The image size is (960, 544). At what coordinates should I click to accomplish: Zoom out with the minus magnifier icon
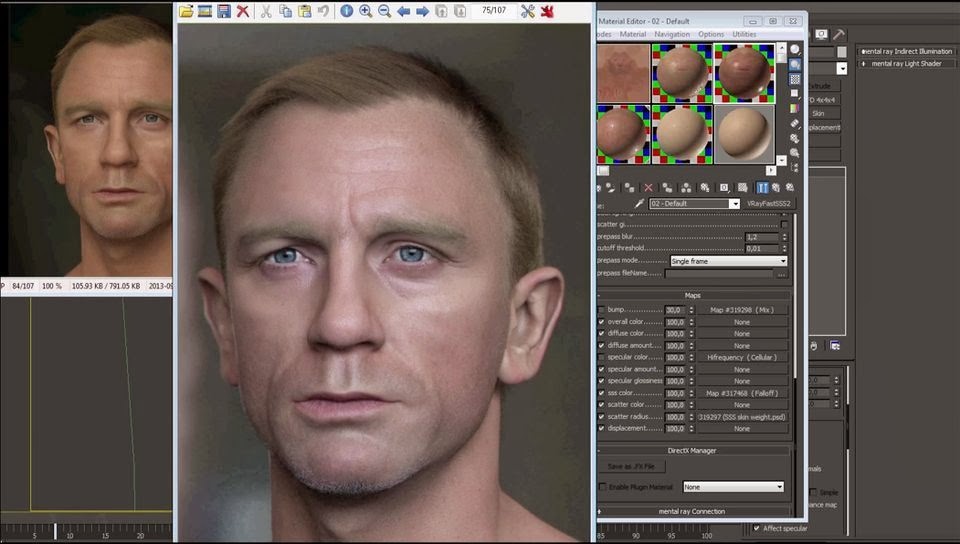tap(384, 11)
